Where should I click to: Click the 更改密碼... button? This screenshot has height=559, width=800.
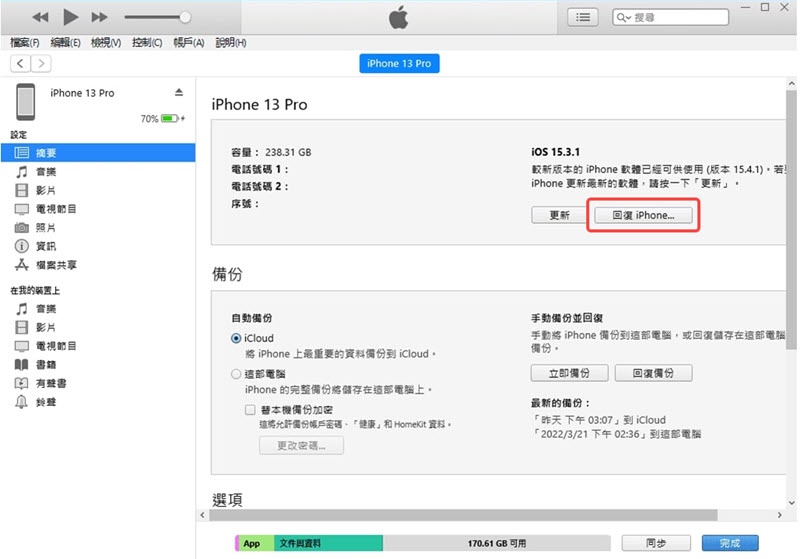point(301,446)
